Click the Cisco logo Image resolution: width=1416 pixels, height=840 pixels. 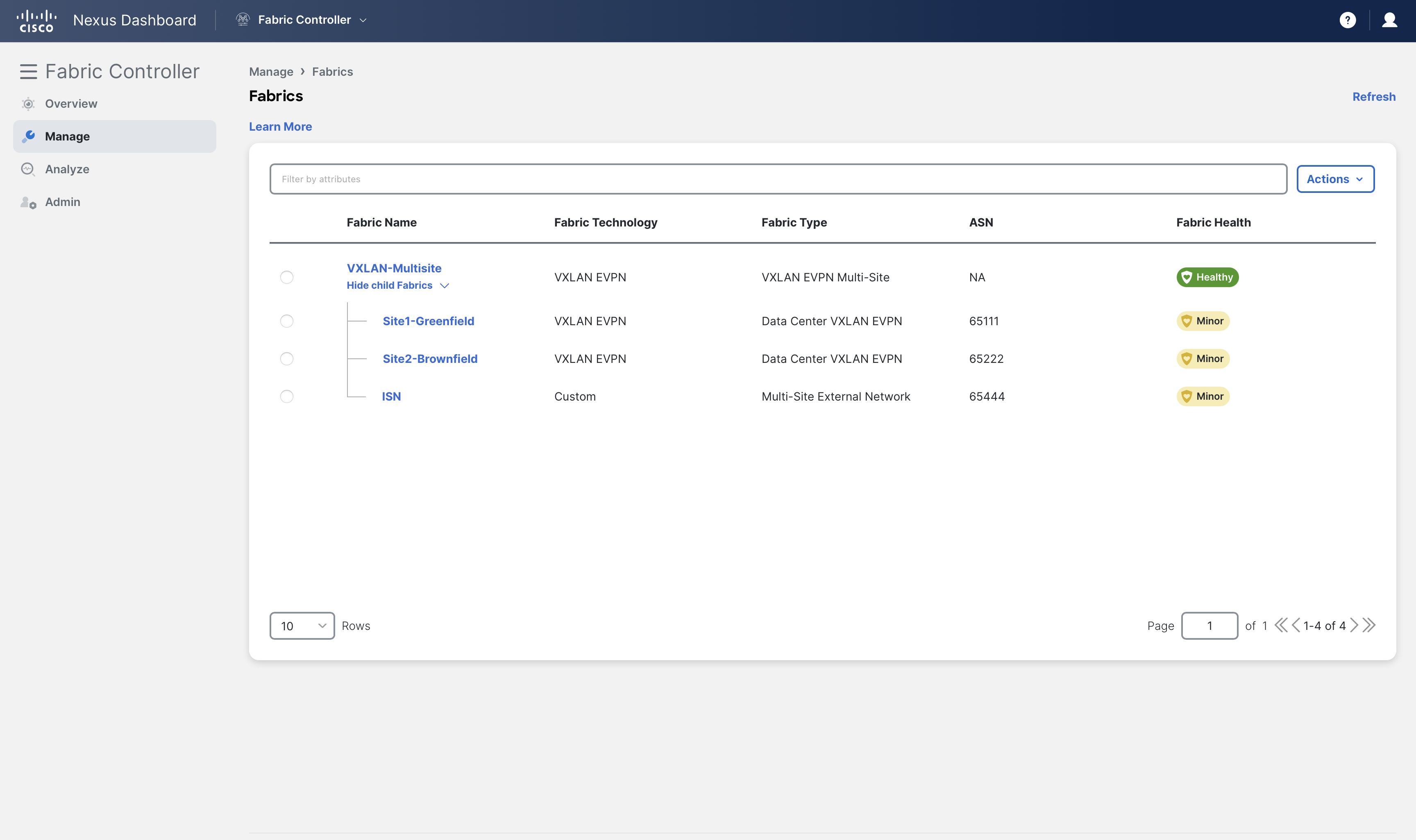pyautogui.click(x=37, y=20)
